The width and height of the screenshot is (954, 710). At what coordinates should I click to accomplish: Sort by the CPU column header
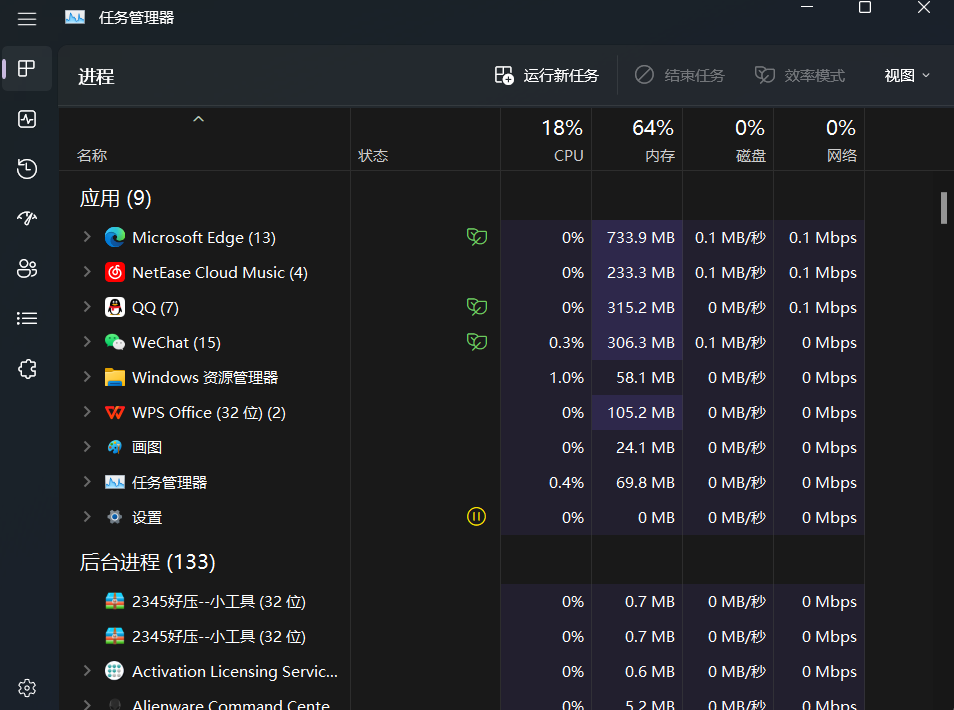click(x=546, y=140)
